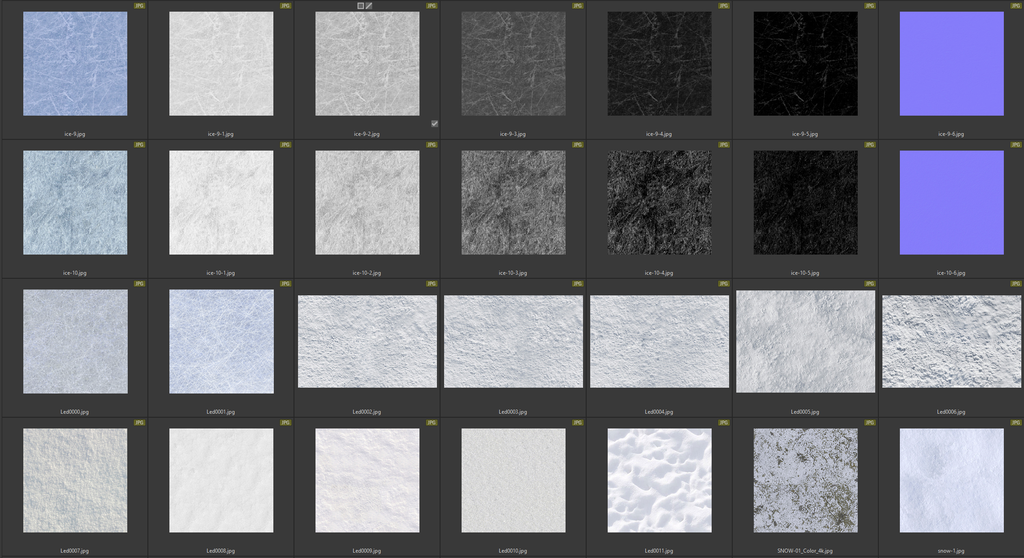The image size is (1024, 558).
Task: Toggle the checkbox on ice-9-2.jpg
Action: coord(434,124)
